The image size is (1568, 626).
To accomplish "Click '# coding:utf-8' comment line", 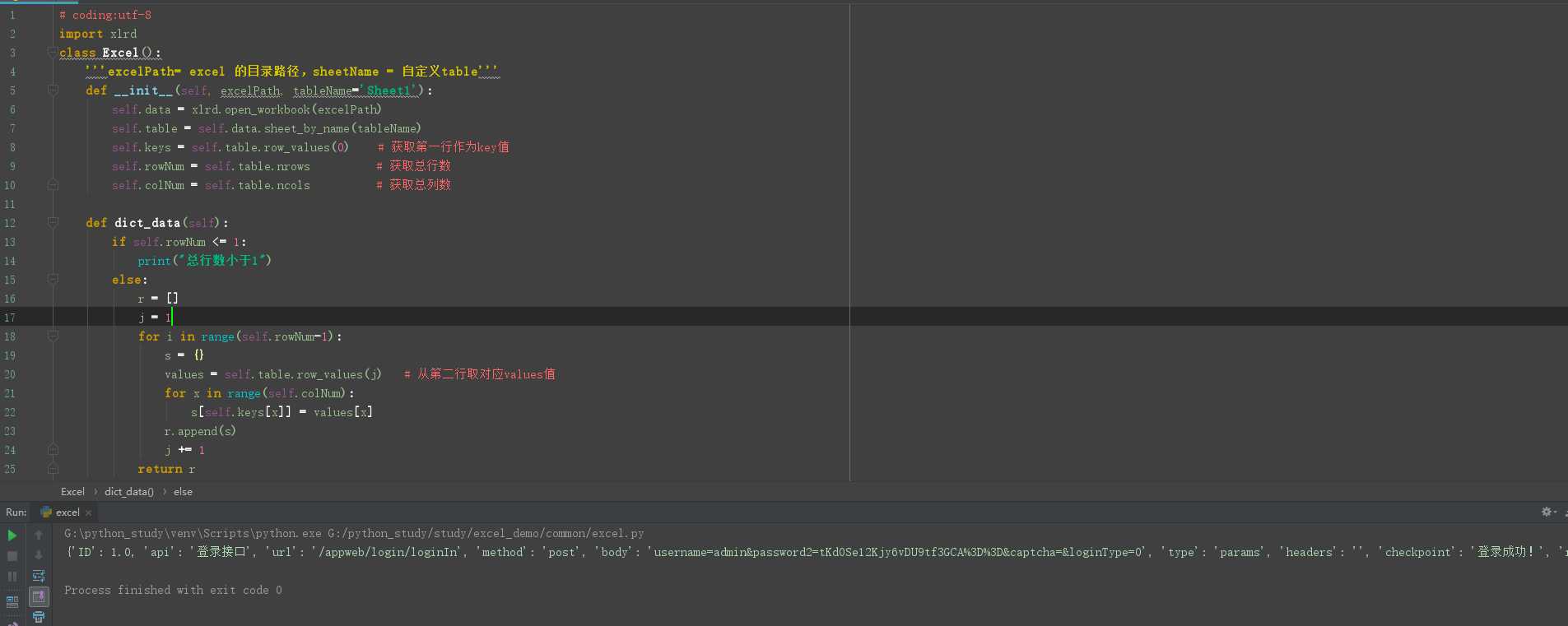I will (105, 15).
